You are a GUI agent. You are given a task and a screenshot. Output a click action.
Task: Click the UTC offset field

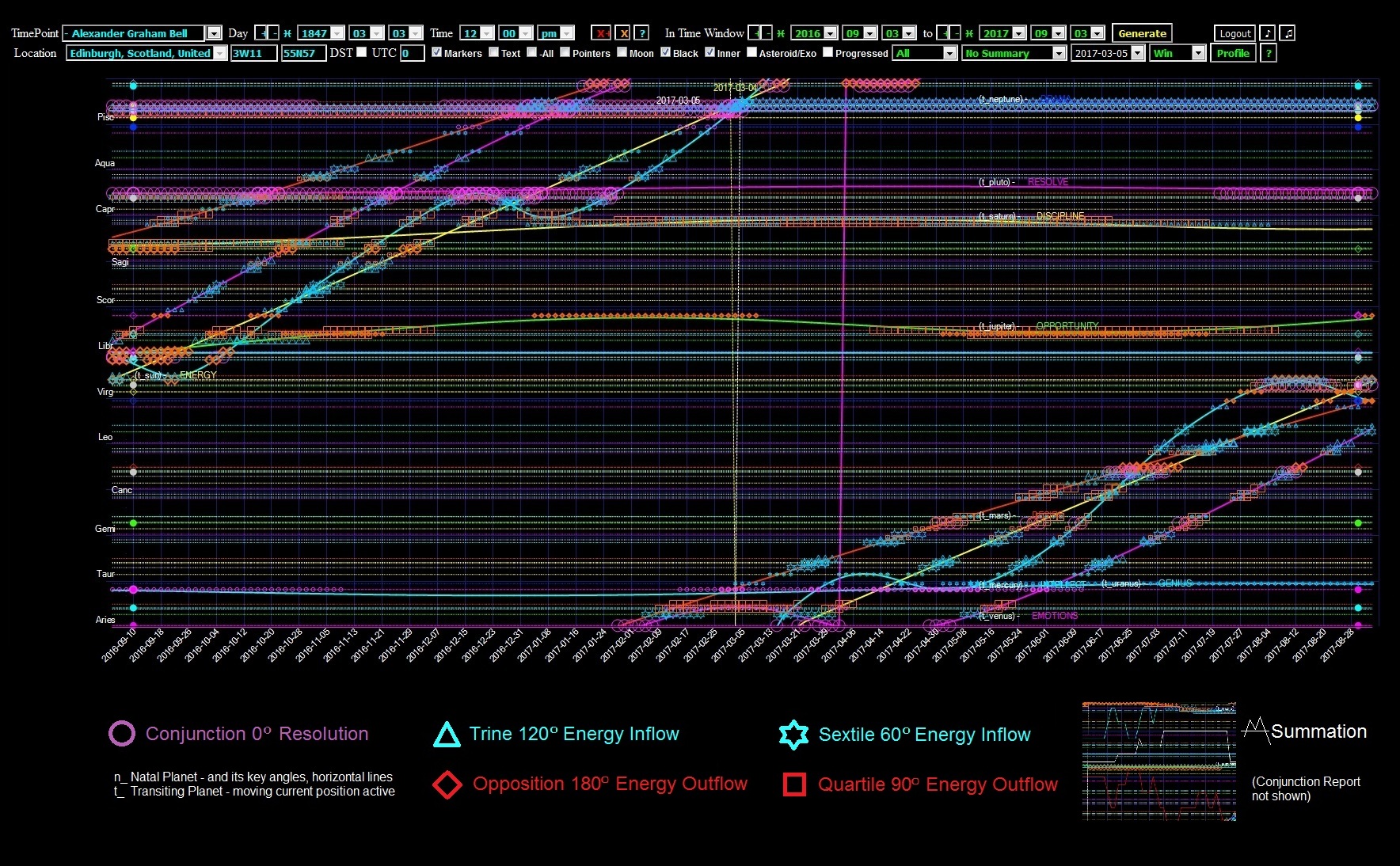(412, 53)
